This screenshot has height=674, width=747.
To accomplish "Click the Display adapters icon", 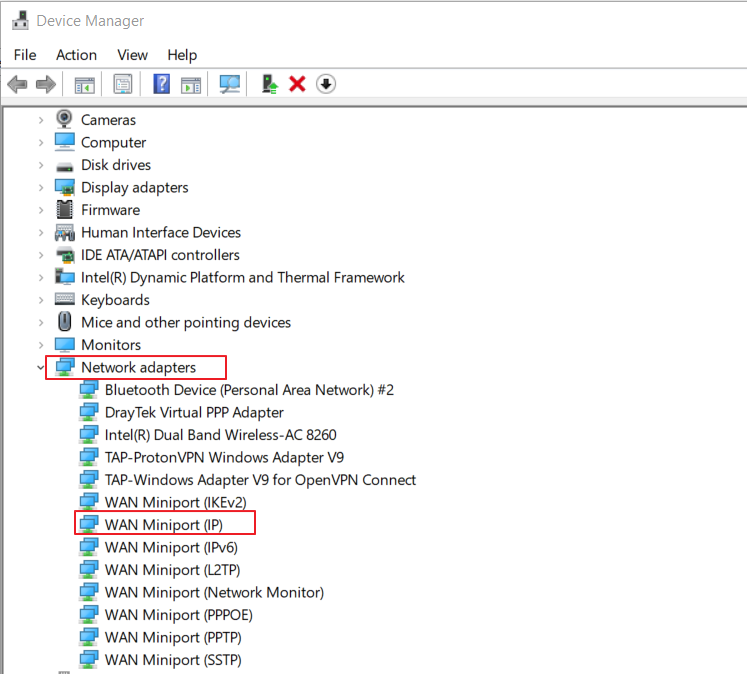I will point(65,187).
